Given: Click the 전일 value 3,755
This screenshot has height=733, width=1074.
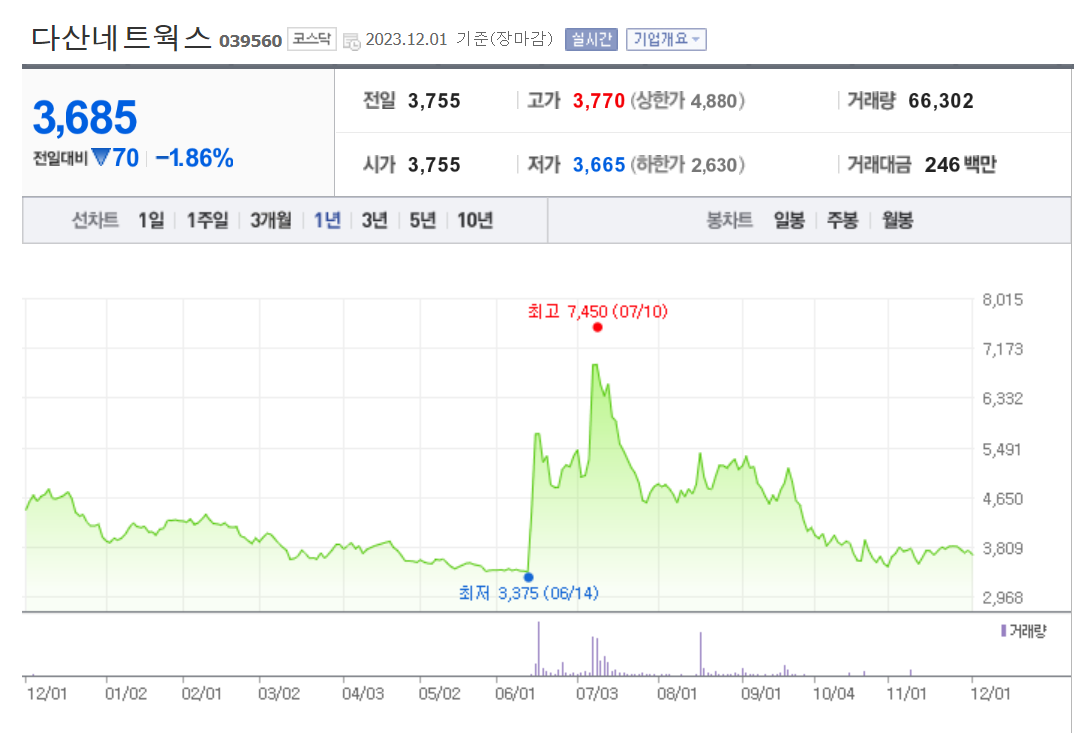Looking at the screenshot, I should pyautogui.click(x=434, y=101).
